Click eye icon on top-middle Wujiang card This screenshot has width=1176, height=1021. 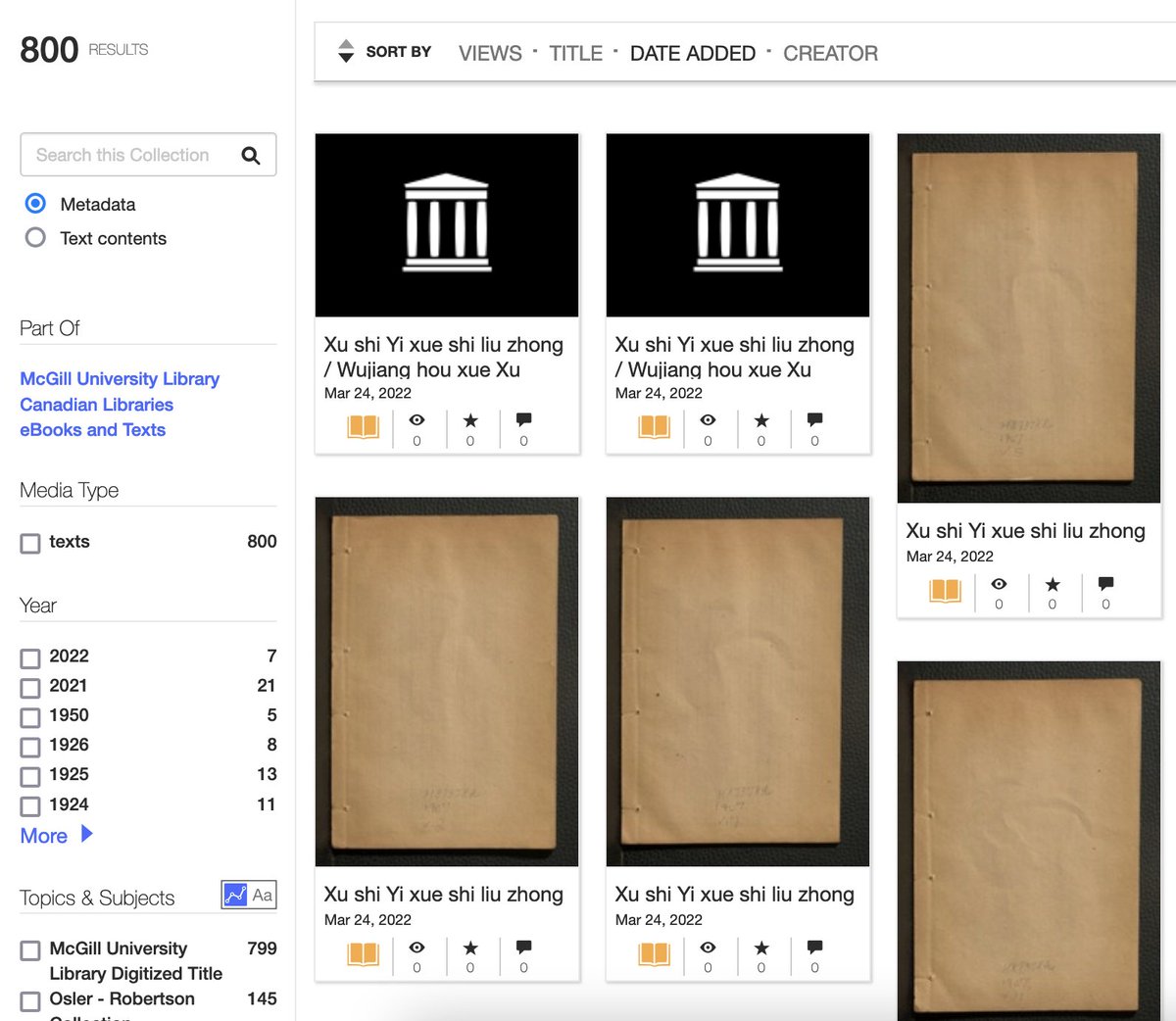click(x=709, y=419)
